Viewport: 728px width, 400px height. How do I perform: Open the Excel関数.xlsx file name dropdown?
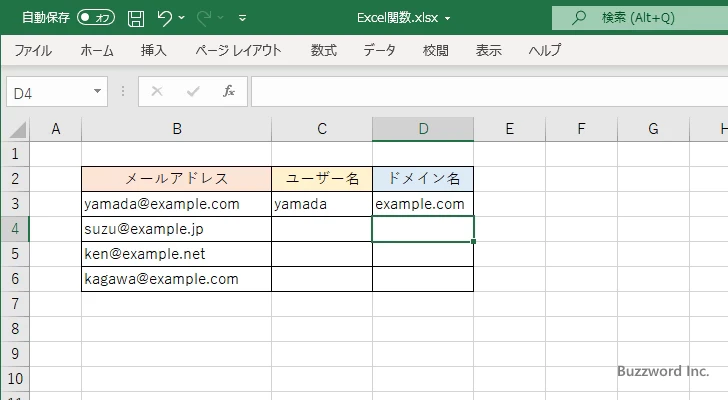pos(448,19)
